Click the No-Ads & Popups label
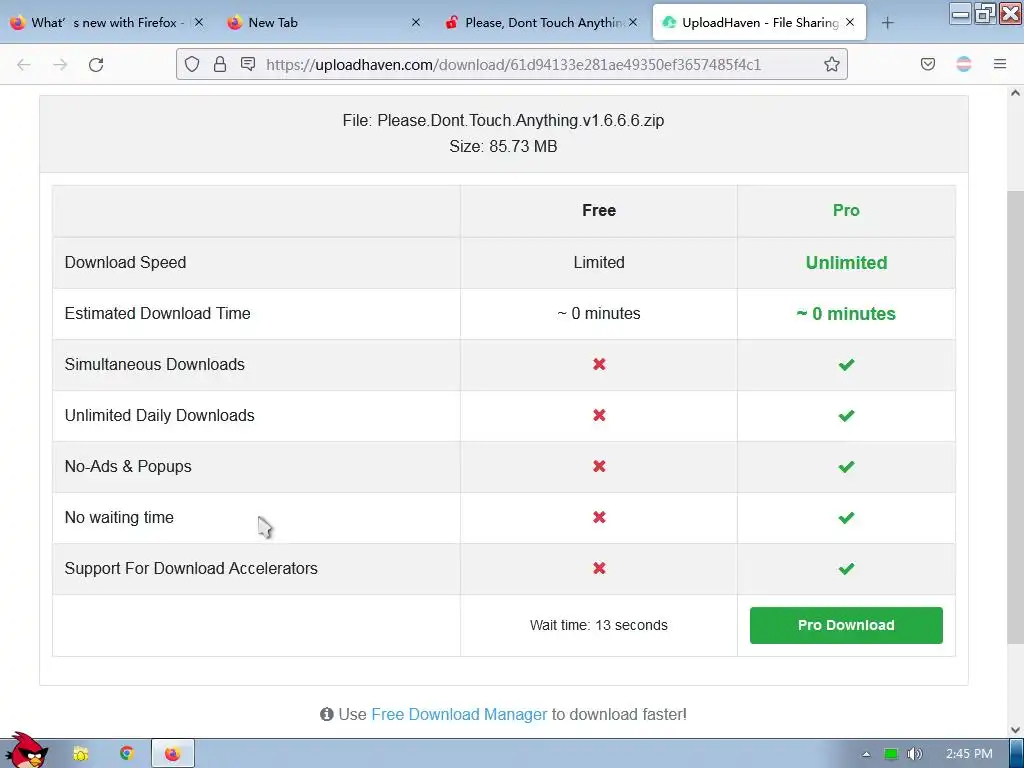This screenshot has width=1024, height=768. click(128, 466)
